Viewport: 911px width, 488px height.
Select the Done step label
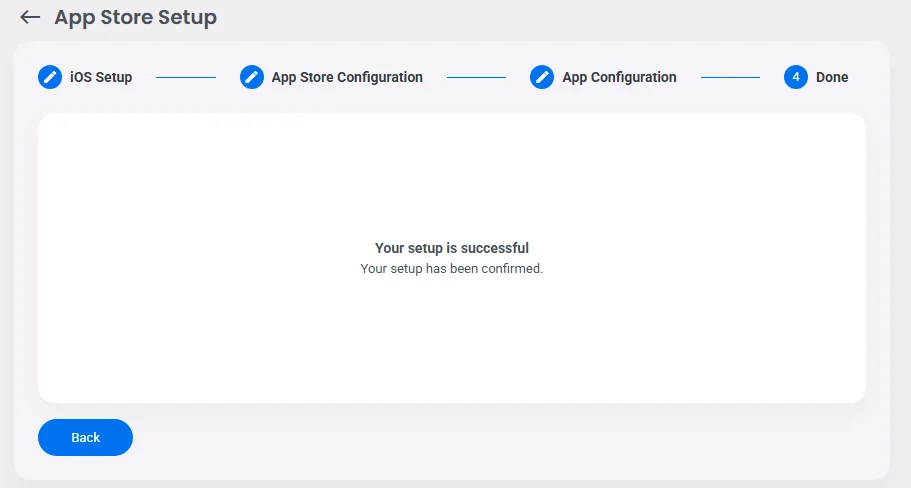pyautogui.click(x=832, y=77)
